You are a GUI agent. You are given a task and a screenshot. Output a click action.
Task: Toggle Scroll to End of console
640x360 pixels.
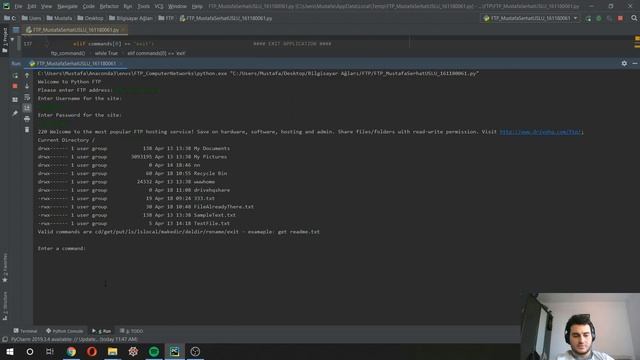(27, 108)
